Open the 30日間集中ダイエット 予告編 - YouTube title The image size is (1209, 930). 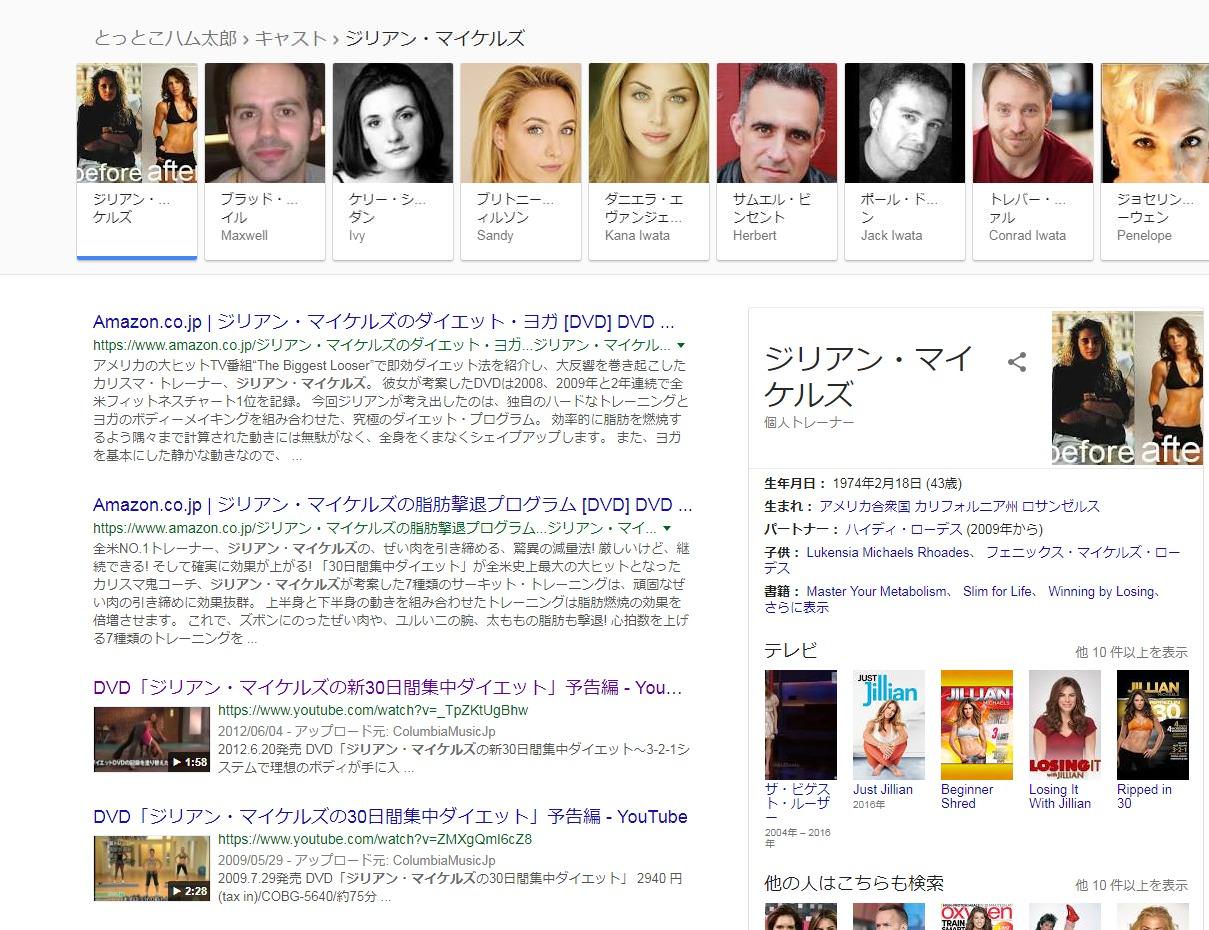point(390,817)
